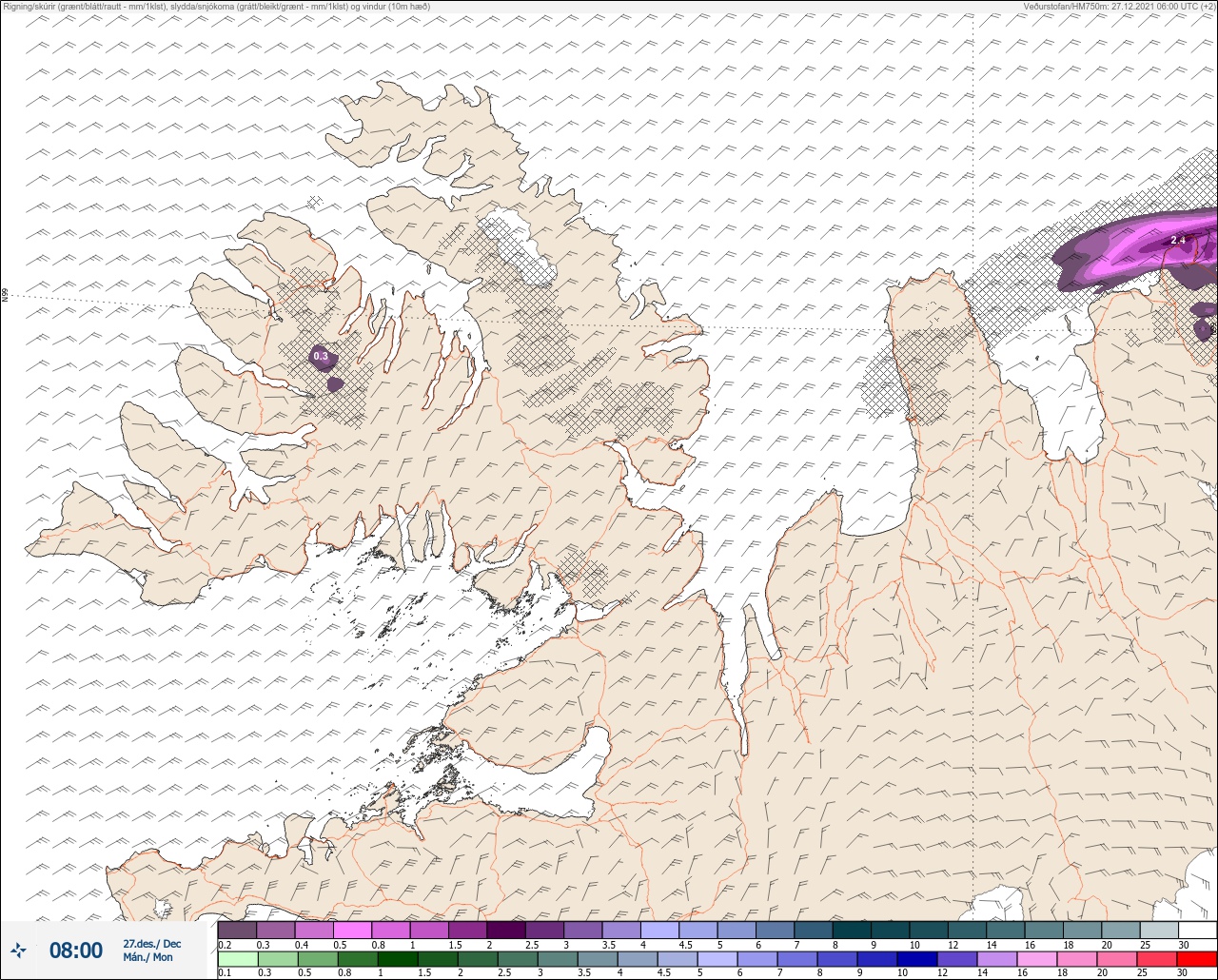This screenshot has width=1218, height=980.
Task: Click the '27.des./ Dec' date text
Action: pyautogui.click(x=151, y=943)
